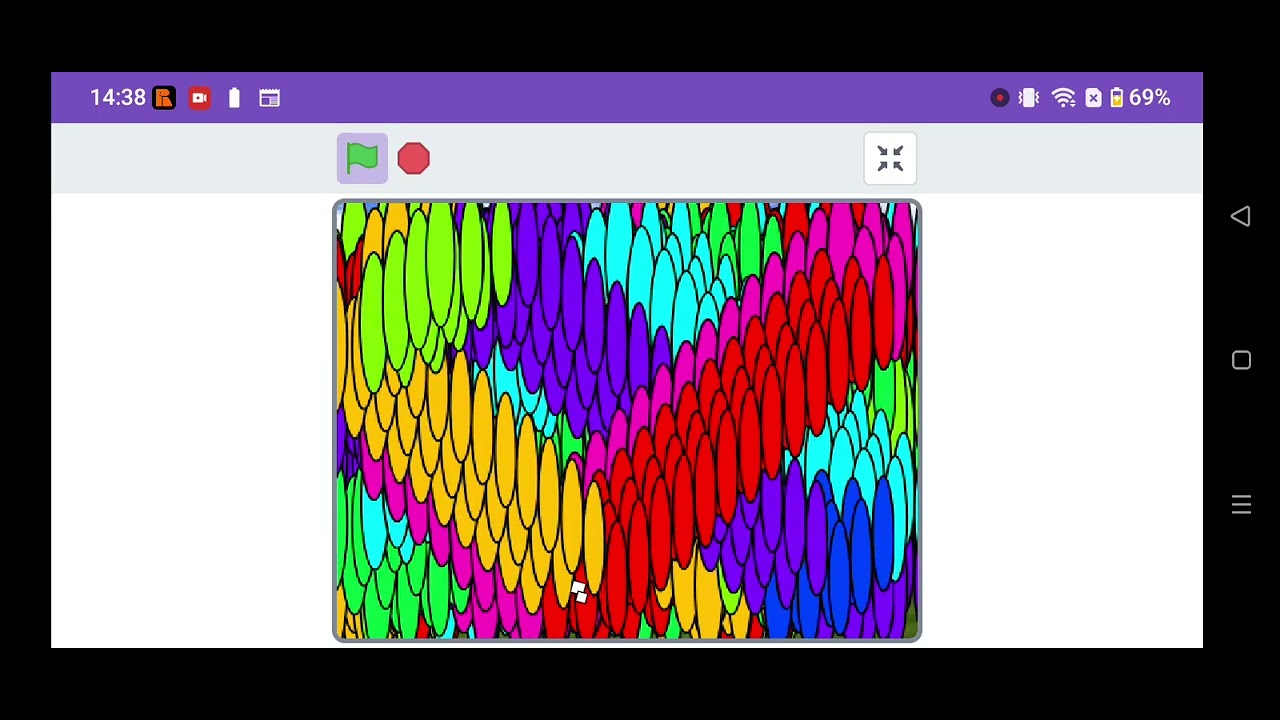Tap the 69% battery percentage text

[1150, 98]
